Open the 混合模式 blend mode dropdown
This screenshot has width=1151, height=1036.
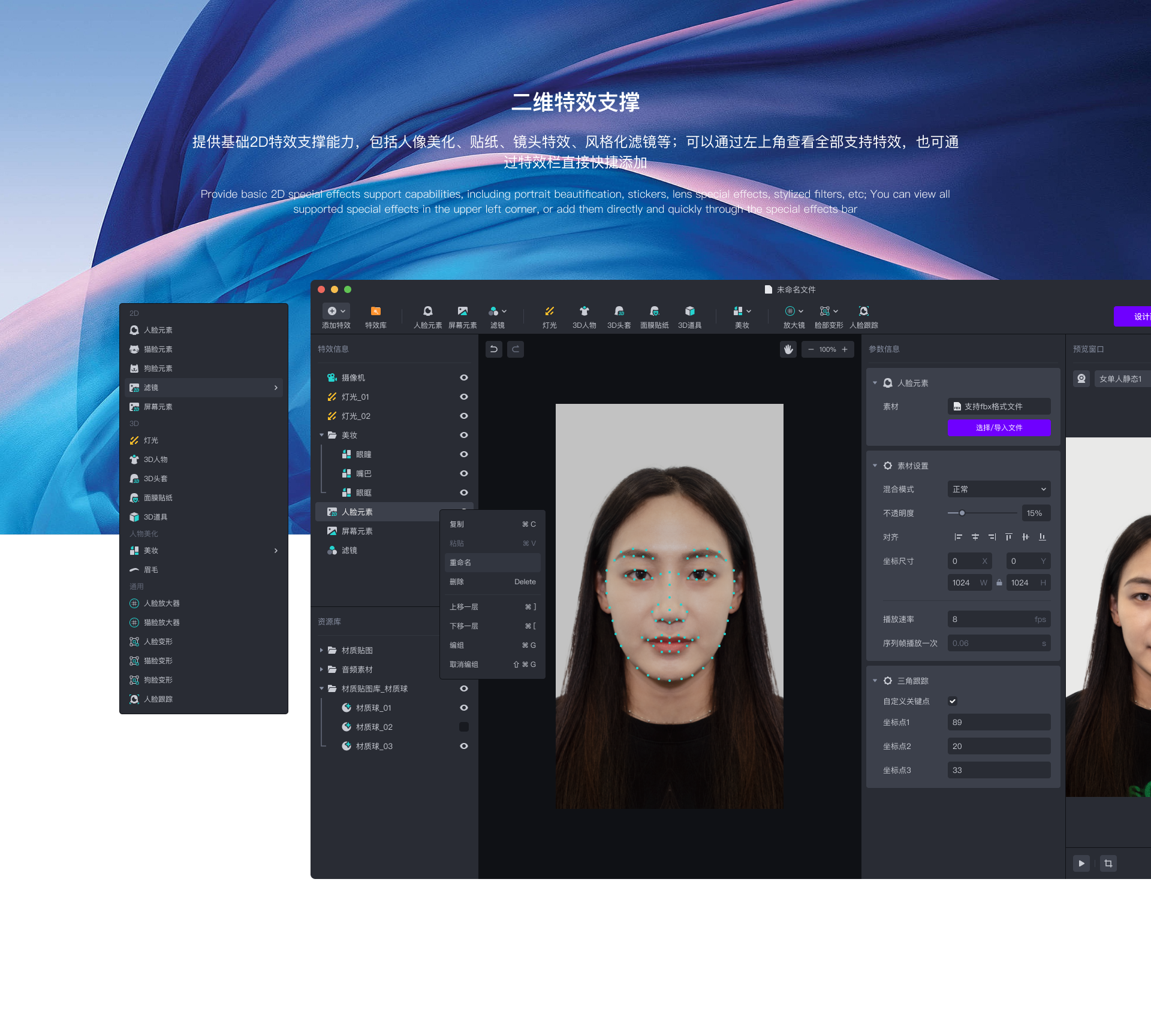[x=998, y=489]
